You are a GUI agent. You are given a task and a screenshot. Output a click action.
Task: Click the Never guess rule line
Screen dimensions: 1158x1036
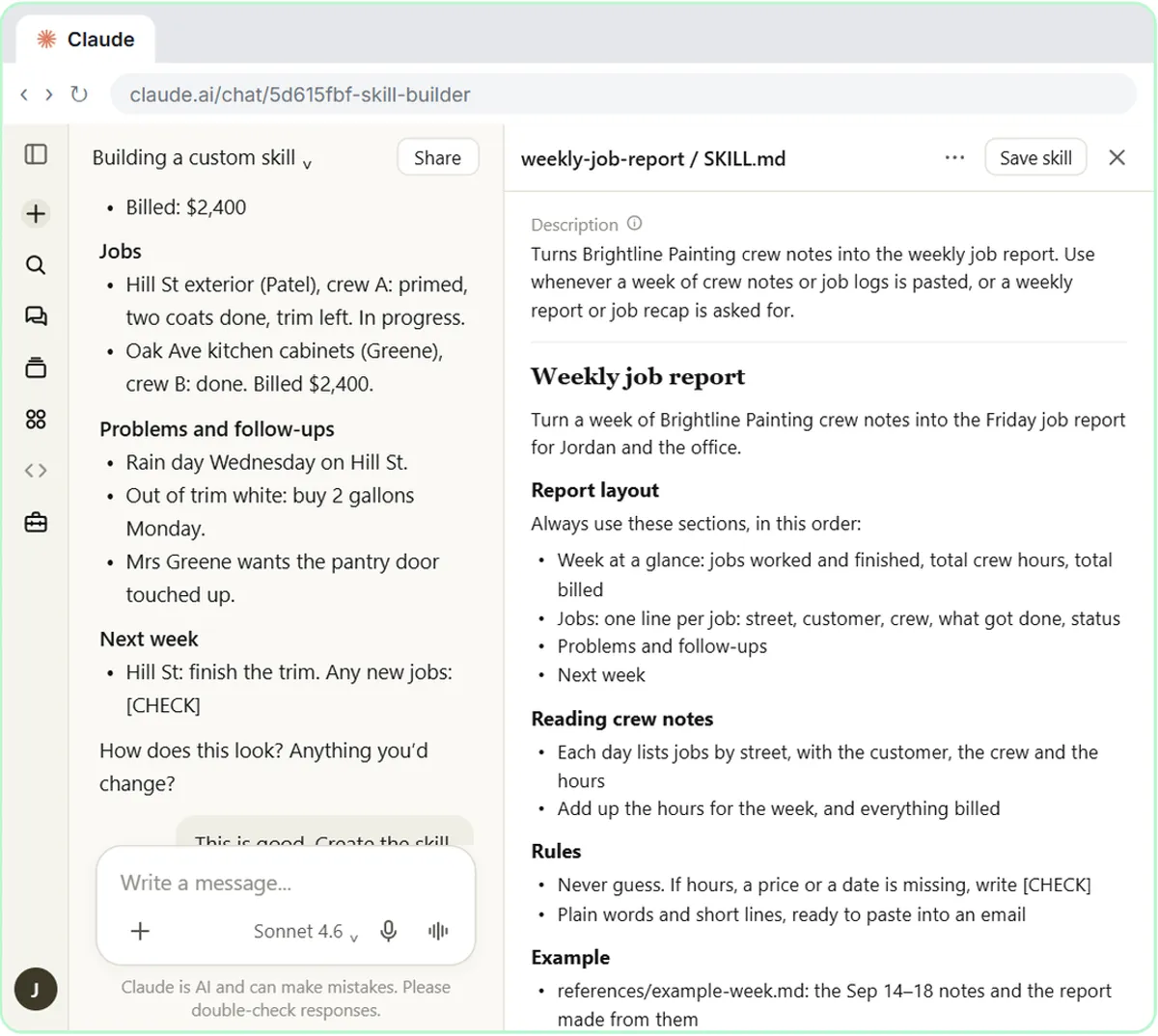point(824,885)
